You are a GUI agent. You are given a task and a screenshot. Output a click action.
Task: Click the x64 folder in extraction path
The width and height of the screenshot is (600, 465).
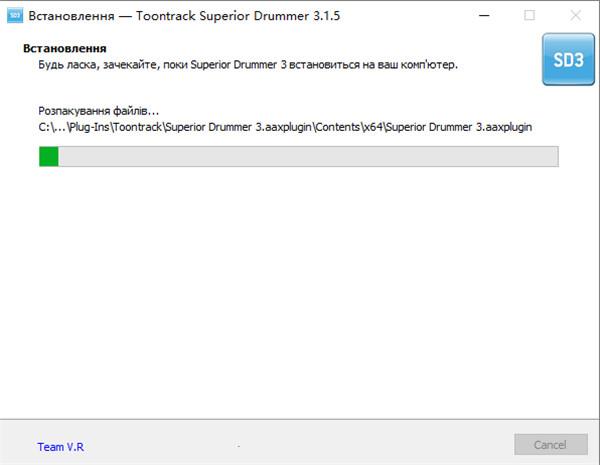click(x=373, y=127)
